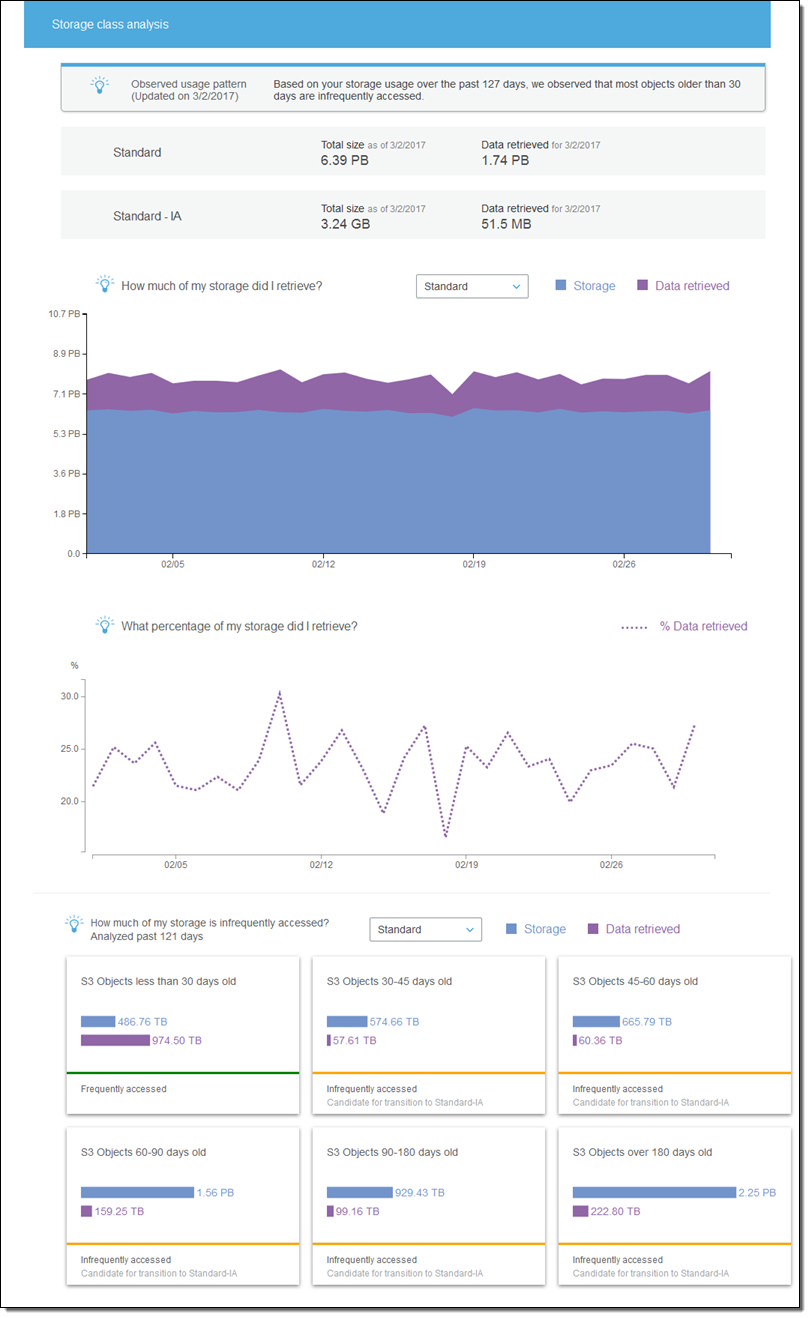
Task: Click lightbulb beside 'What percentage of my storage'
Action: [104, 626]
